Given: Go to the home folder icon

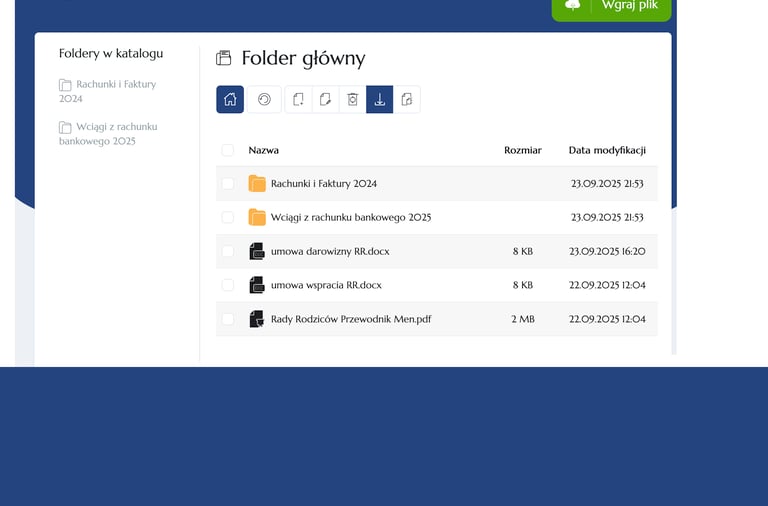Looking at the screenshot, I should (x=230, y=99).
